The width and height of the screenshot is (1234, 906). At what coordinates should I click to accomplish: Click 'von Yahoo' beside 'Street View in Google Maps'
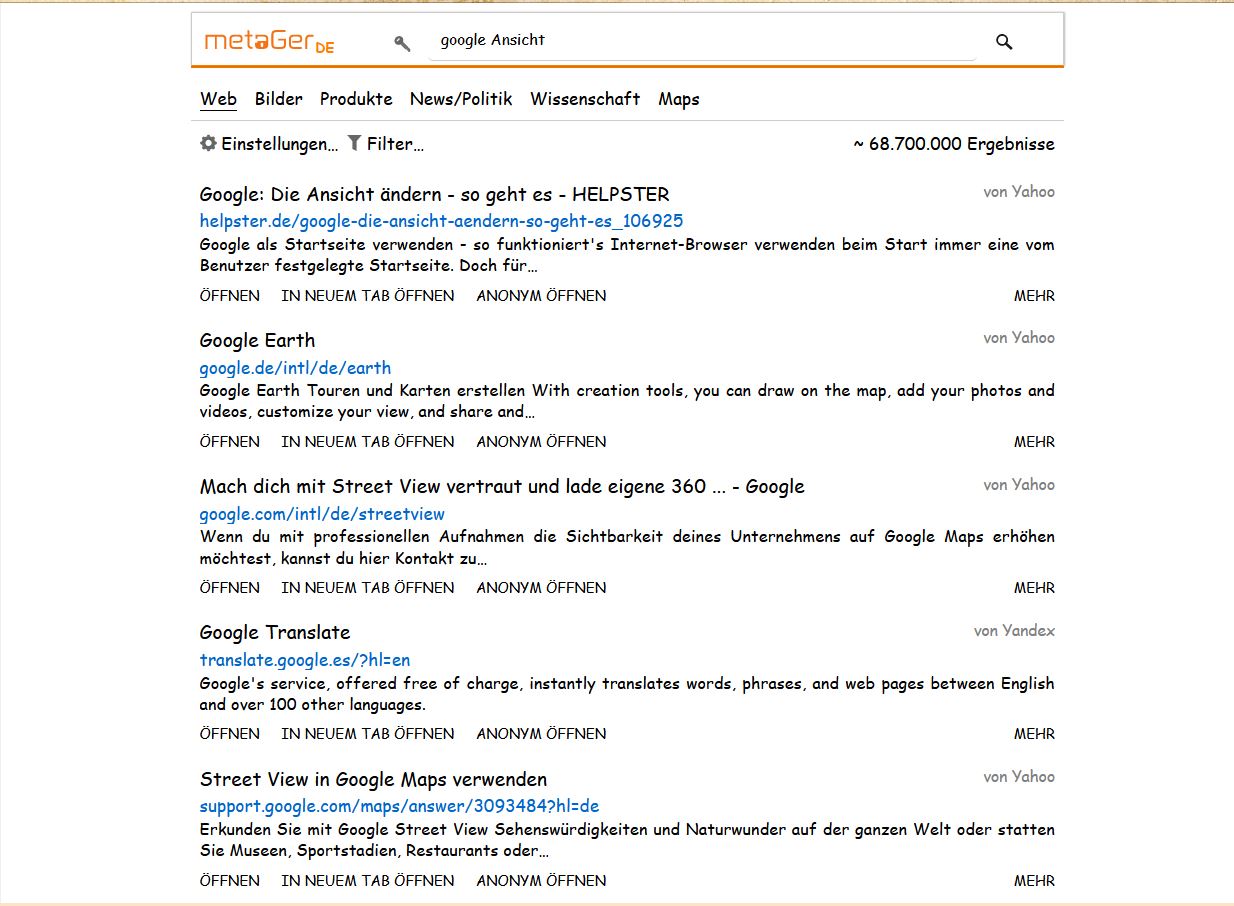(x=1019, y=777)
